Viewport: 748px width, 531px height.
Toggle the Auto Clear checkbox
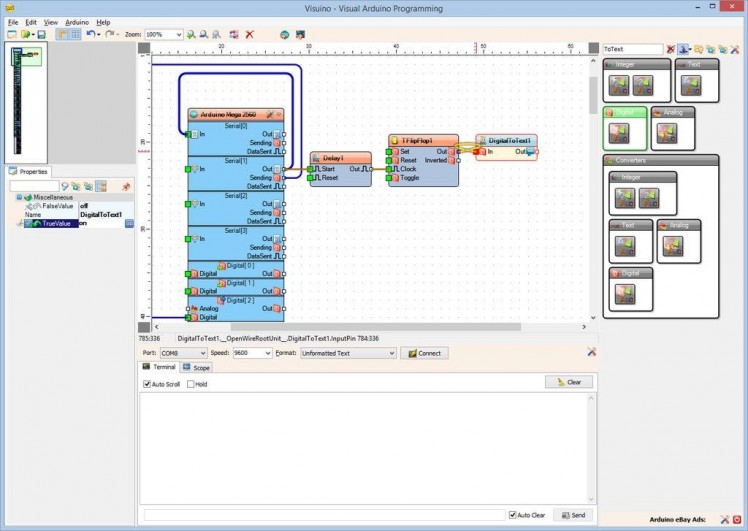513,515
